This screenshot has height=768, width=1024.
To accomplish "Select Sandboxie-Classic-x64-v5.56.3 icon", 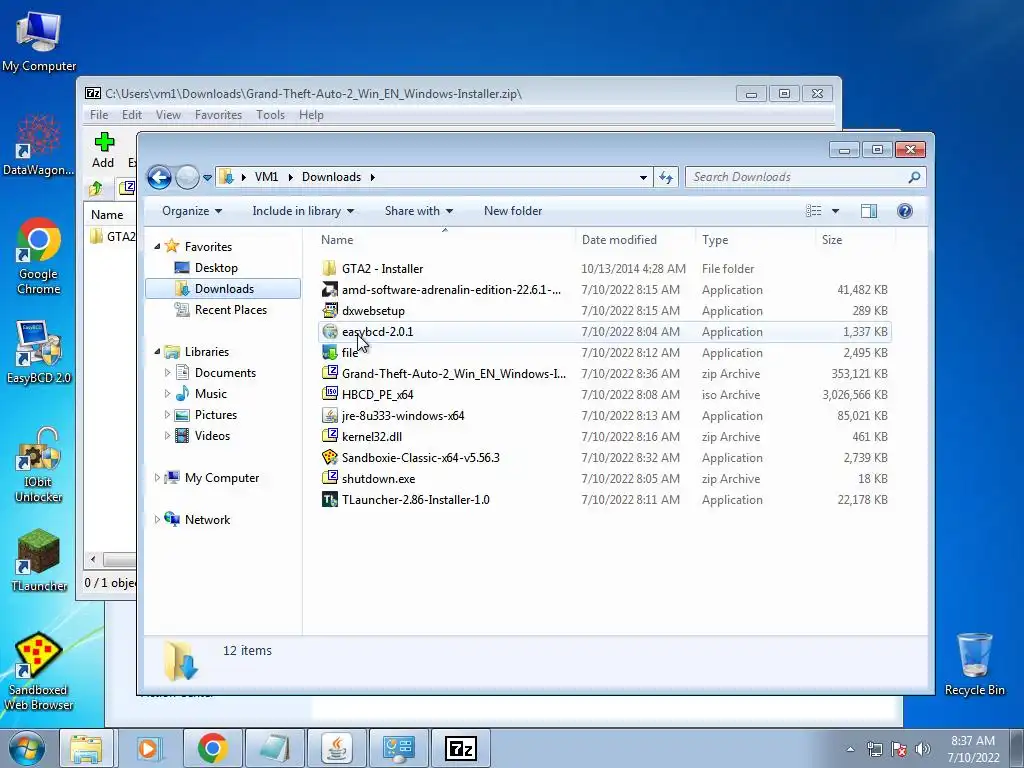I will pyautogui.click(x=330, y=458).
